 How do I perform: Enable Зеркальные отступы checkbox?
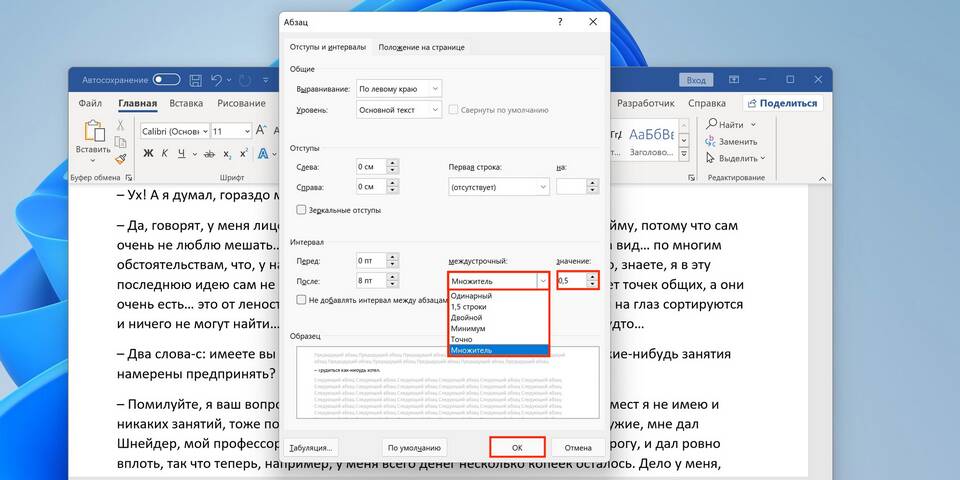tap(302, 210)
